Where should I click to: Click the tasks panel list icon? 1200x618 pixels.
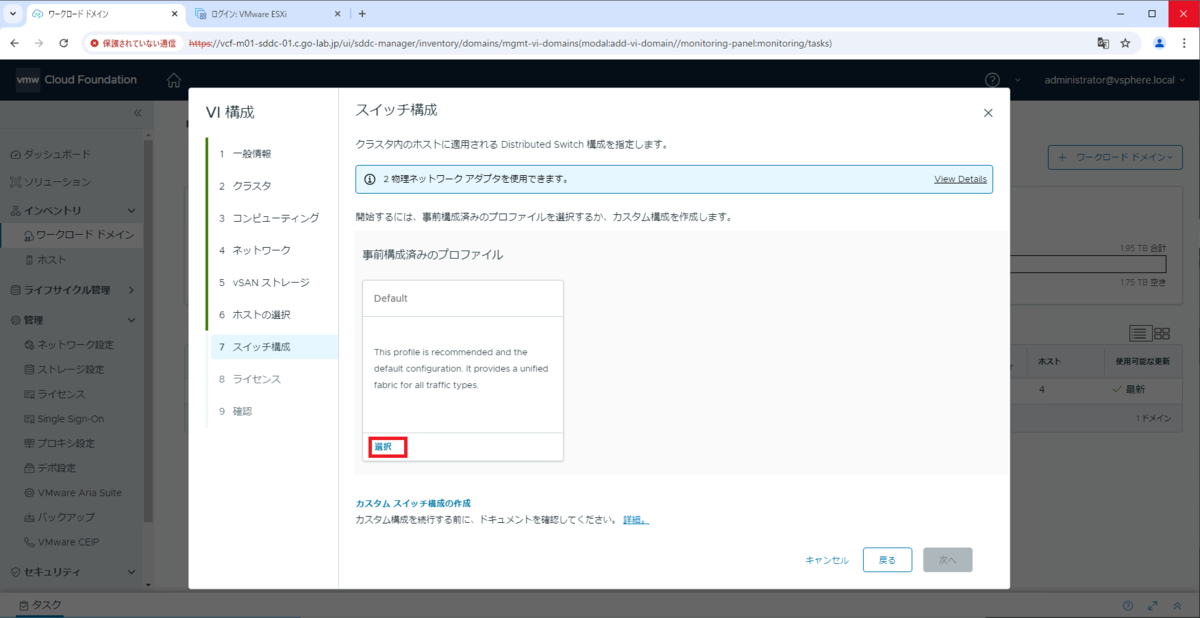(24, 606)
